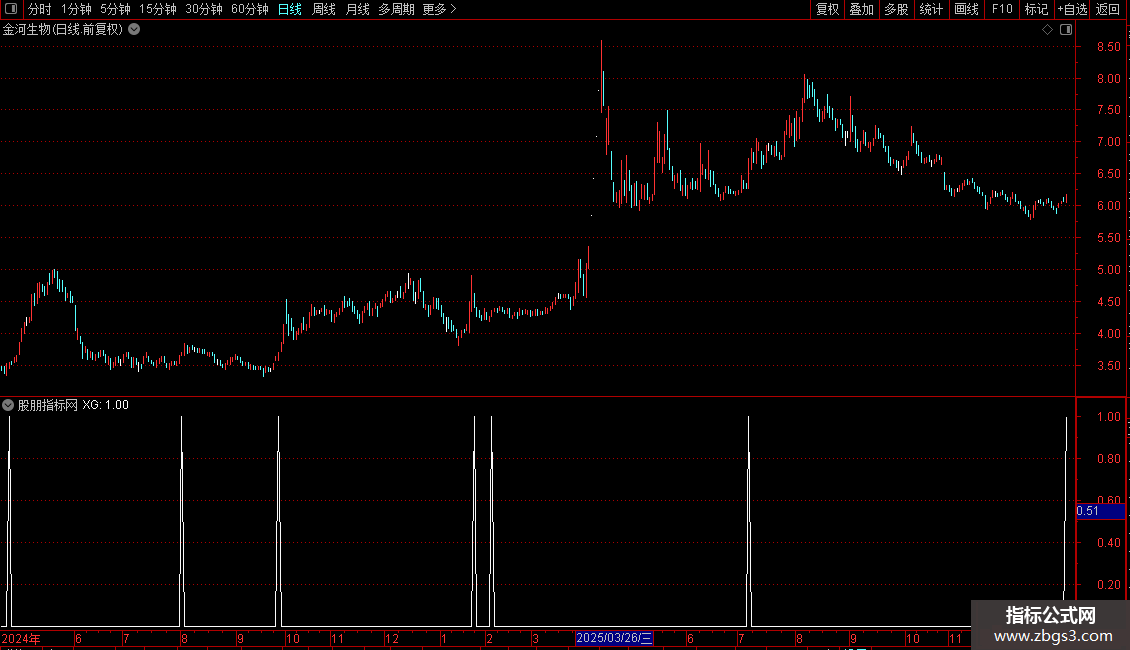Click the 复权 button
Image resolution: width=1130 pixels, height=650 pixels.
[827, 9]
